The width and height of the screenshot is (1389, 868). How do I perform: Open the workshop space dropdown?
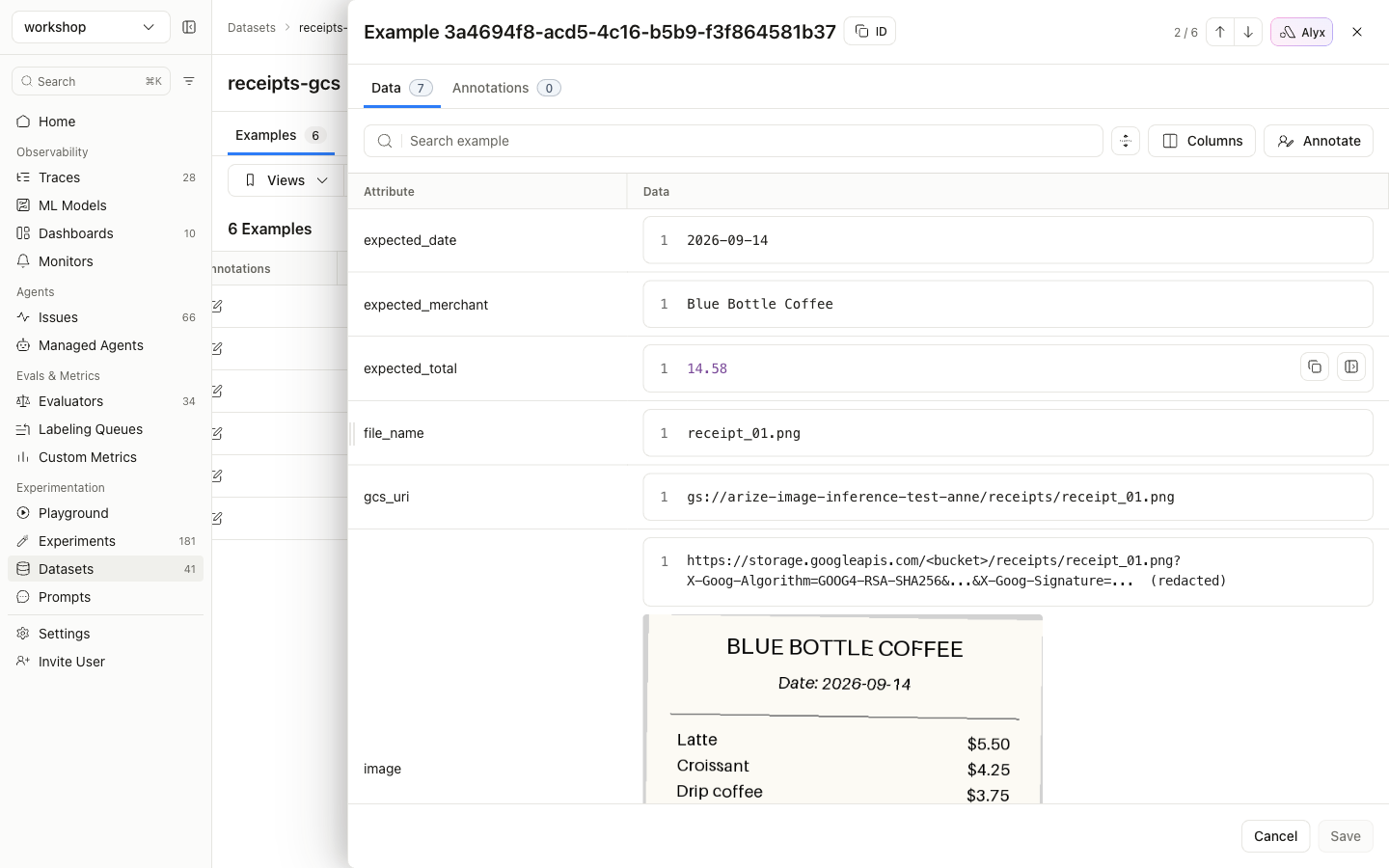click(91, 27)
